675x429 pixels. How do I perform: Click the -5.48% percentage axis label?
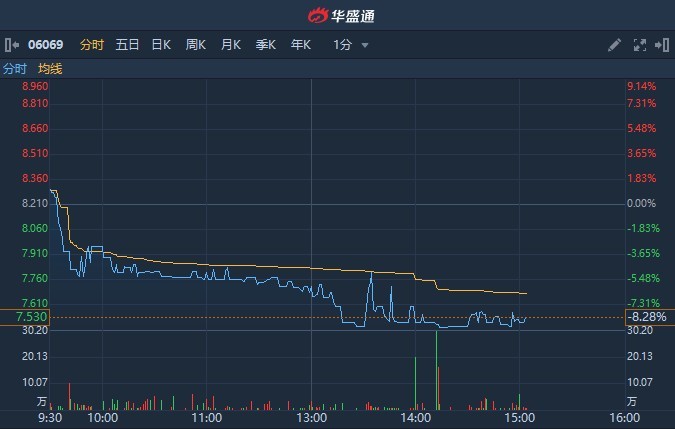(x=643, y=278)
